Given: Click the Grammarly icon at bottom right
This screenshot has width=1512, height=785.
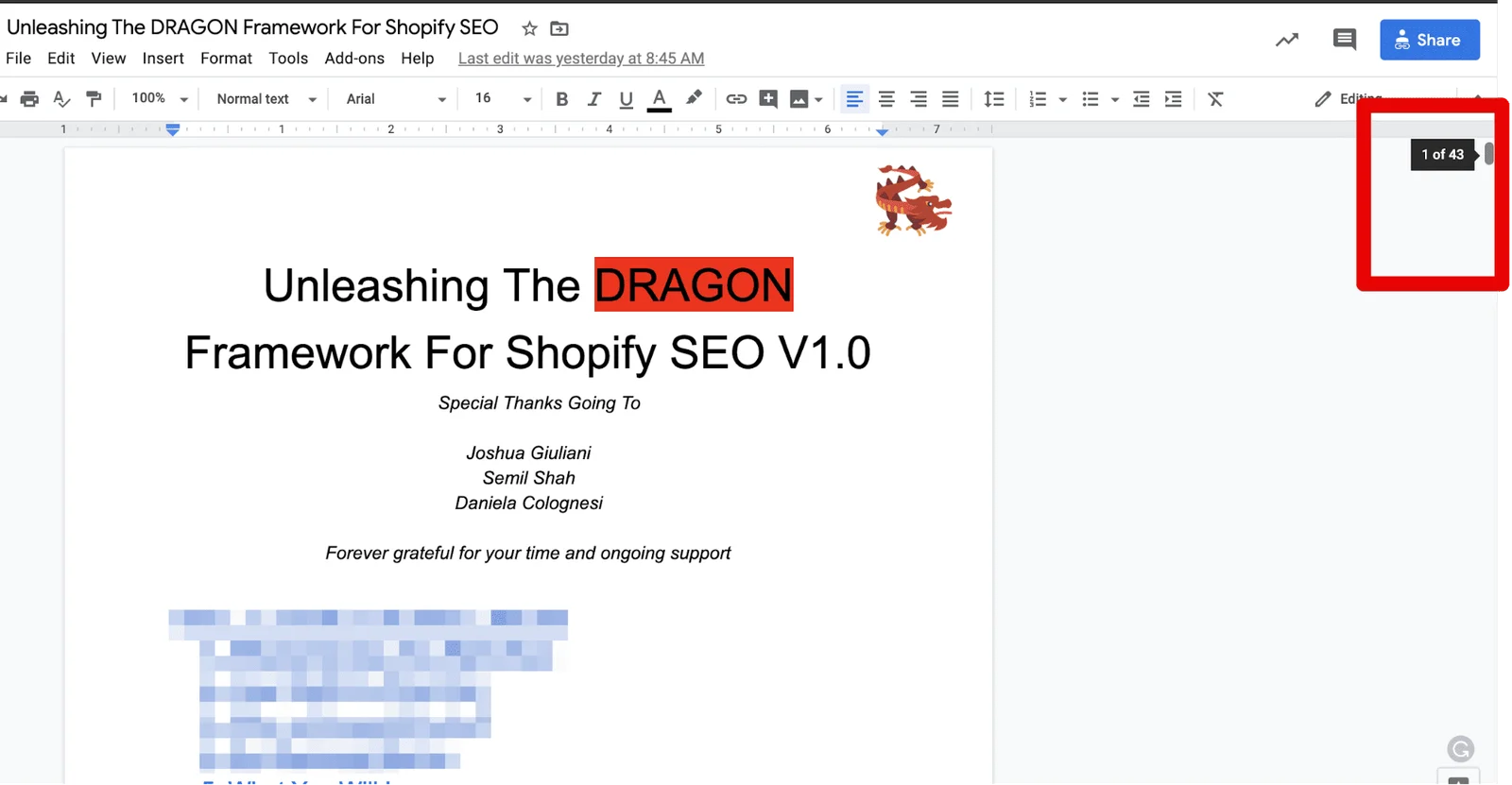Looking at the screenshot, I should coord(1461,749).
